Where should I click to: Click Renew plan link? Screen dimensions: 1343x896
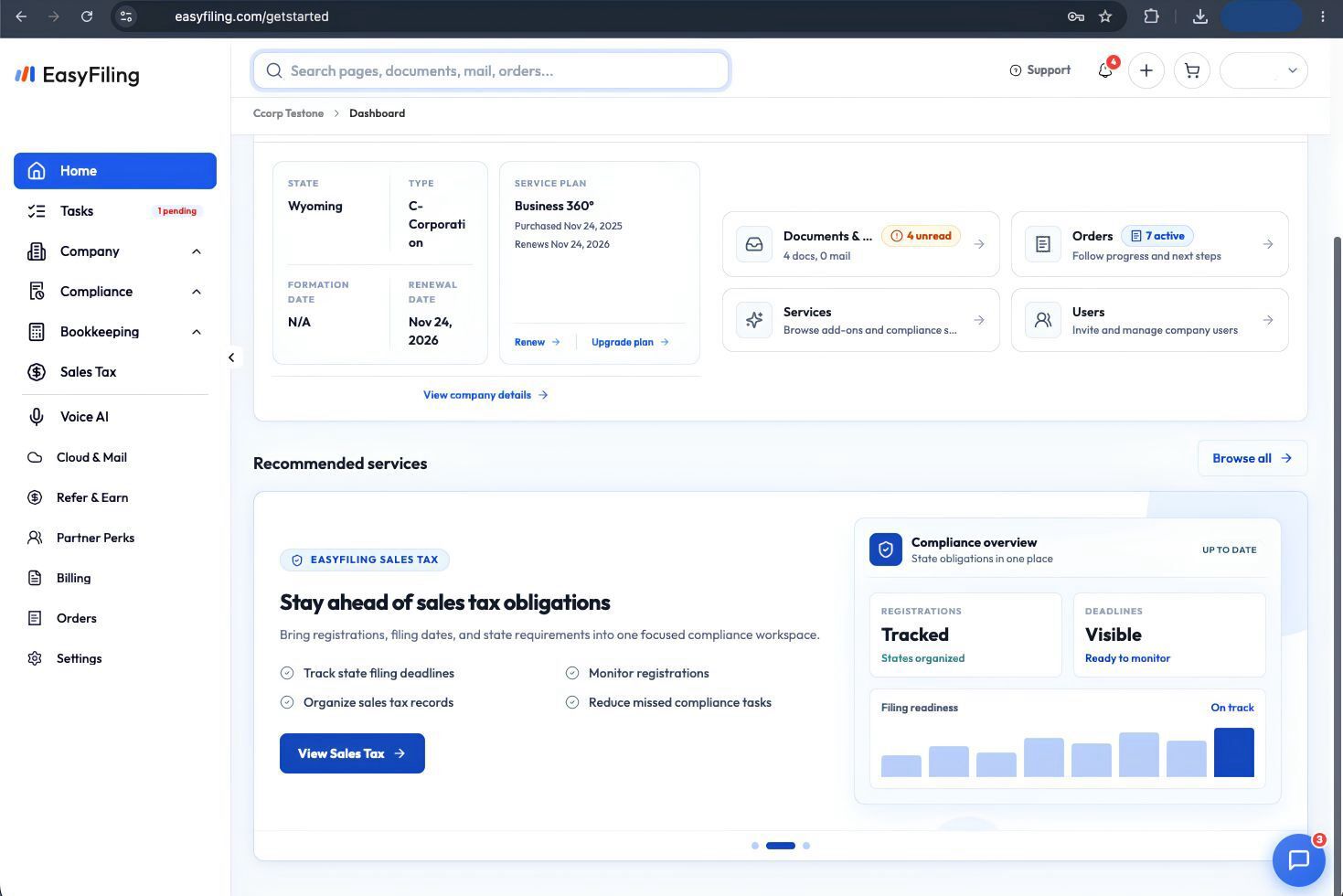pos(538,342)
